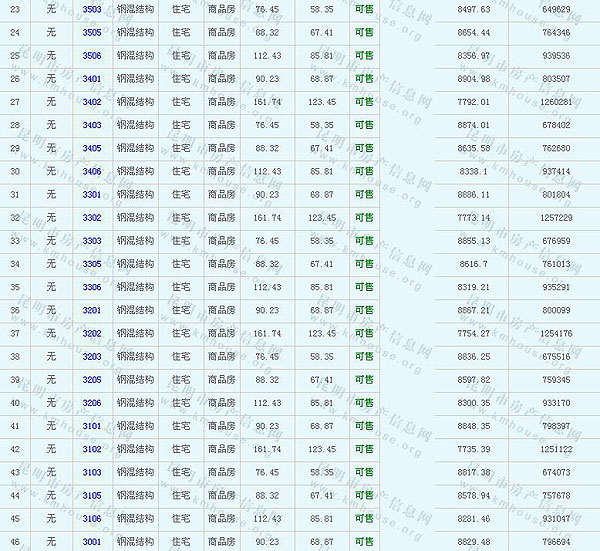Click unit 3203 link

pos(91,356)
